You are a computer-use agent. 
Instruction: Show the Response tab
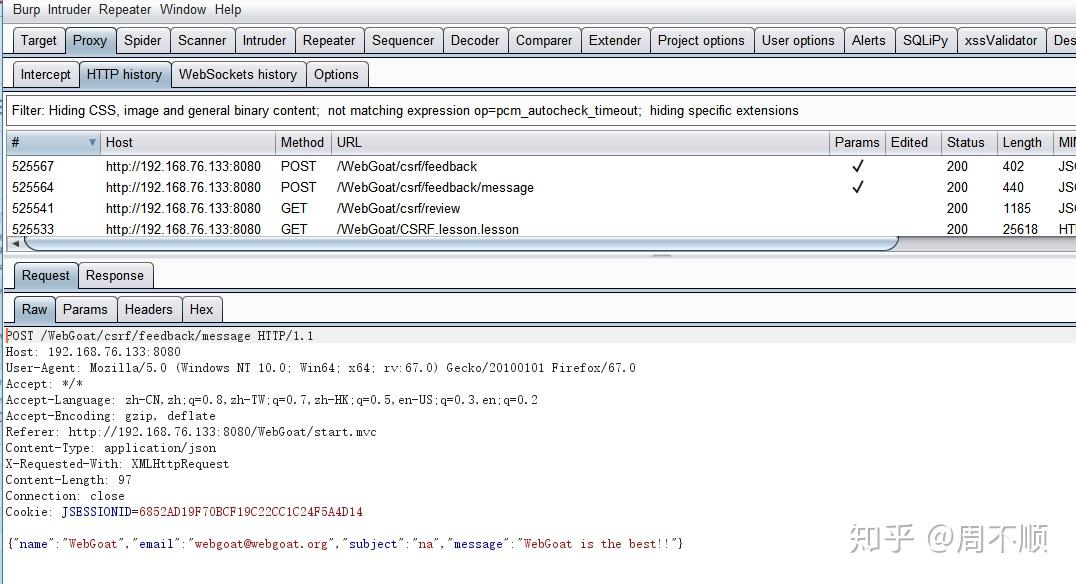pos(114,276)
